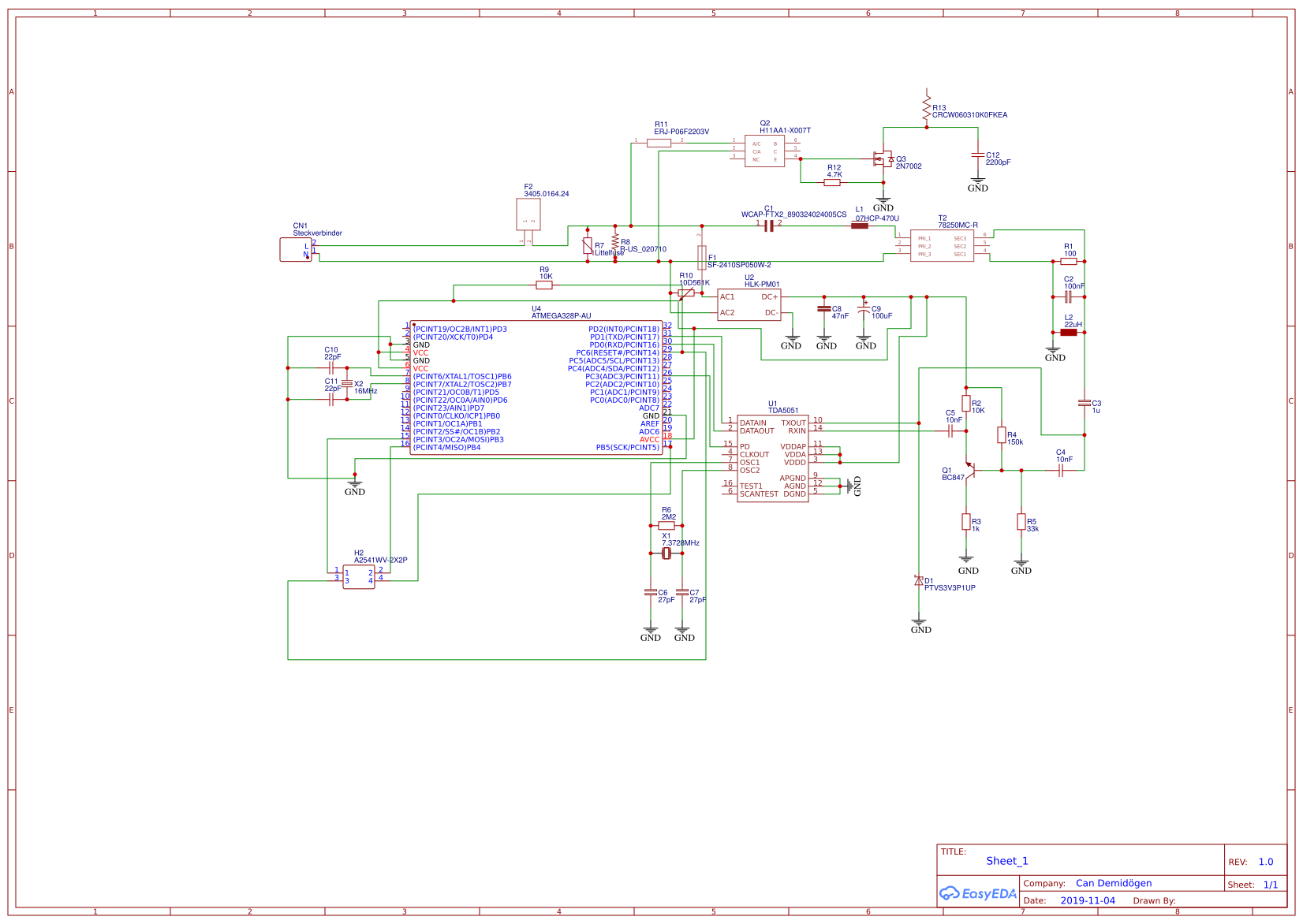Select TVS diode D1 PTVS3V3P1UP
Viewport: 1303px width, 924px height.
[x=919, y=579]
